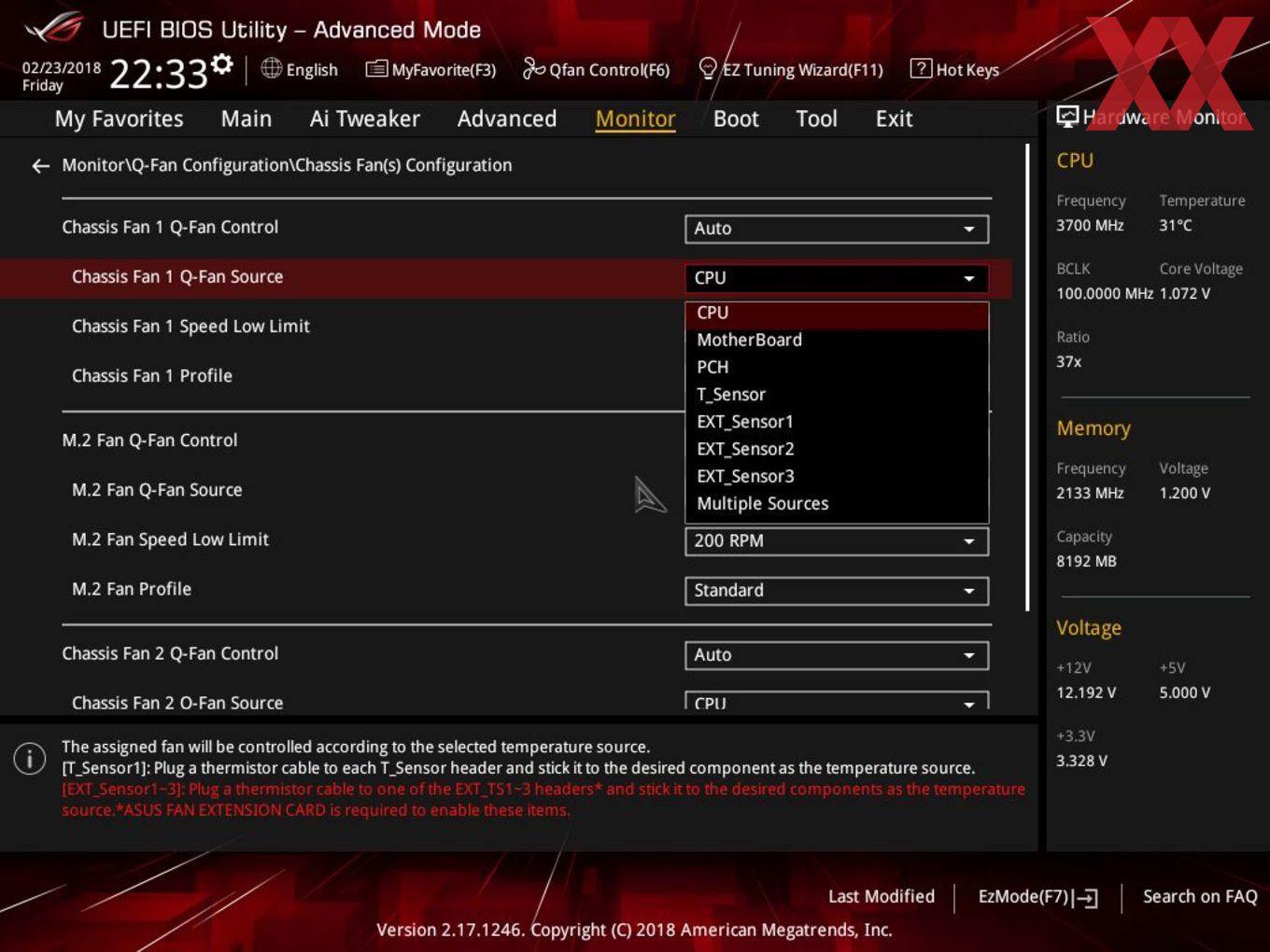Click the English language button
Viewport: 1270px width, 952px height.
300,69
